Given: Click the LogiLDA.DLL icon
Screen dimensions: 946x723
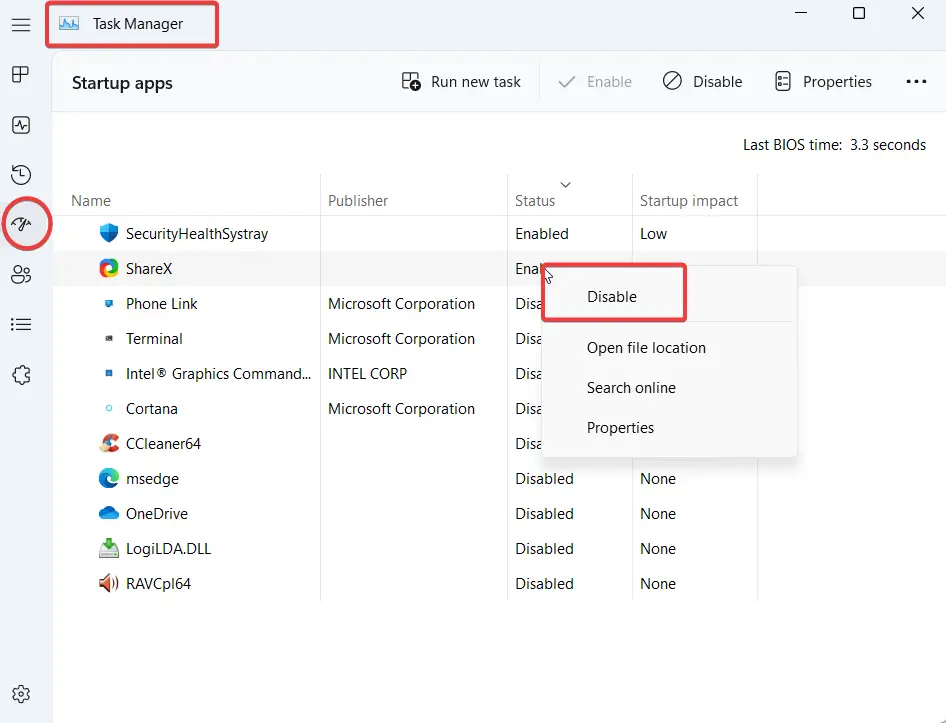Looking at the screenshot, I should click(109, 548).
